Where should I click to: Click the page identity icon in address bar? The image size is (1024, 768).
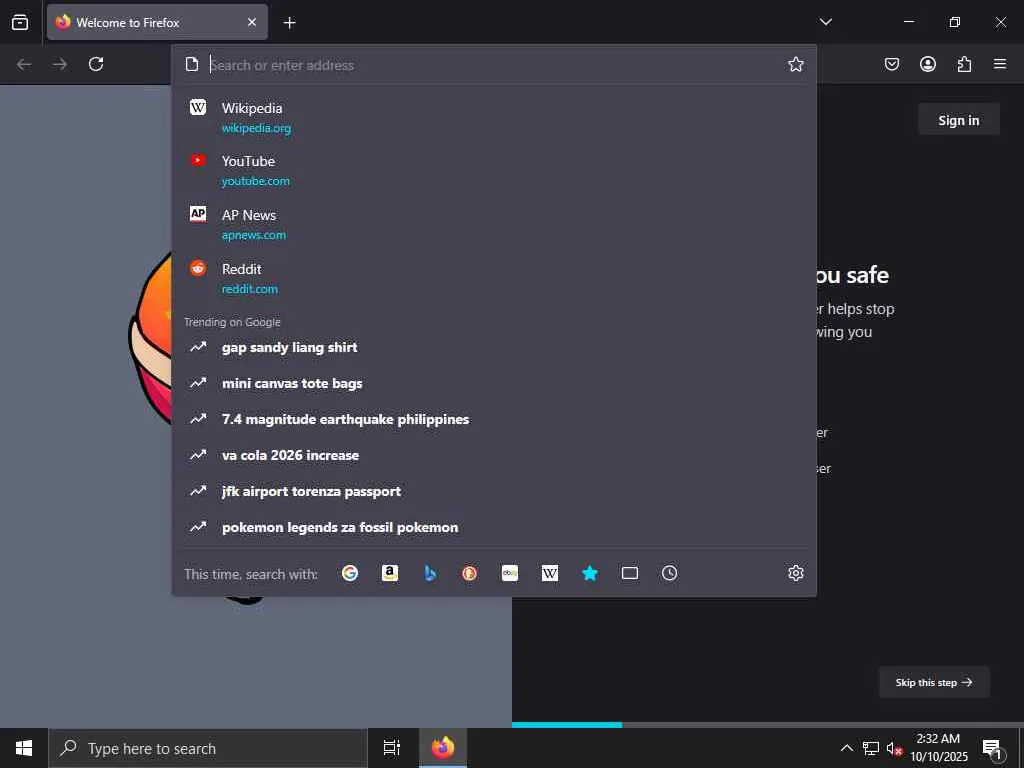(x=192, y=64)
